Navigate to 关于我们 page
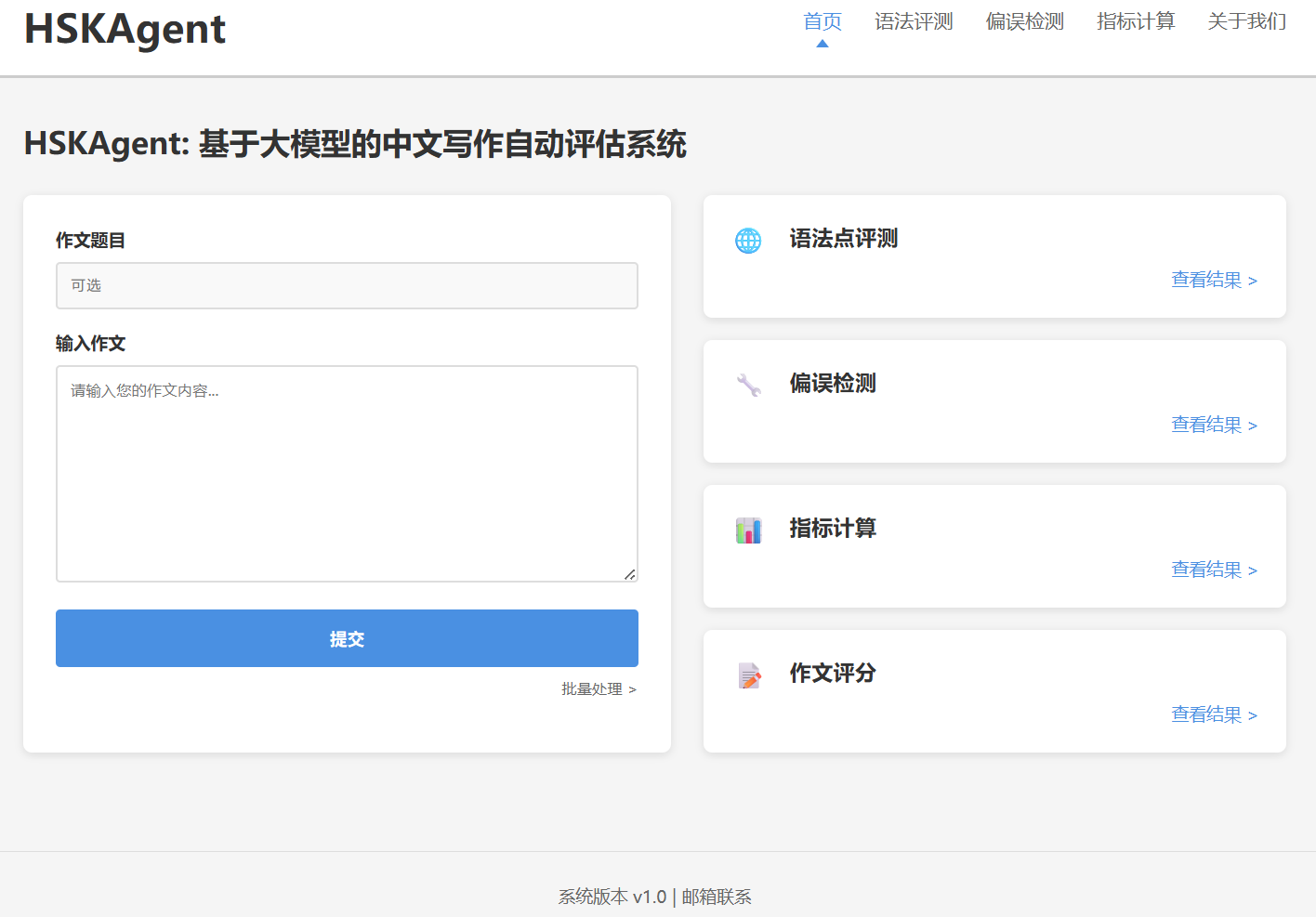1316x917 pixels. click(x=1246, y=21)
